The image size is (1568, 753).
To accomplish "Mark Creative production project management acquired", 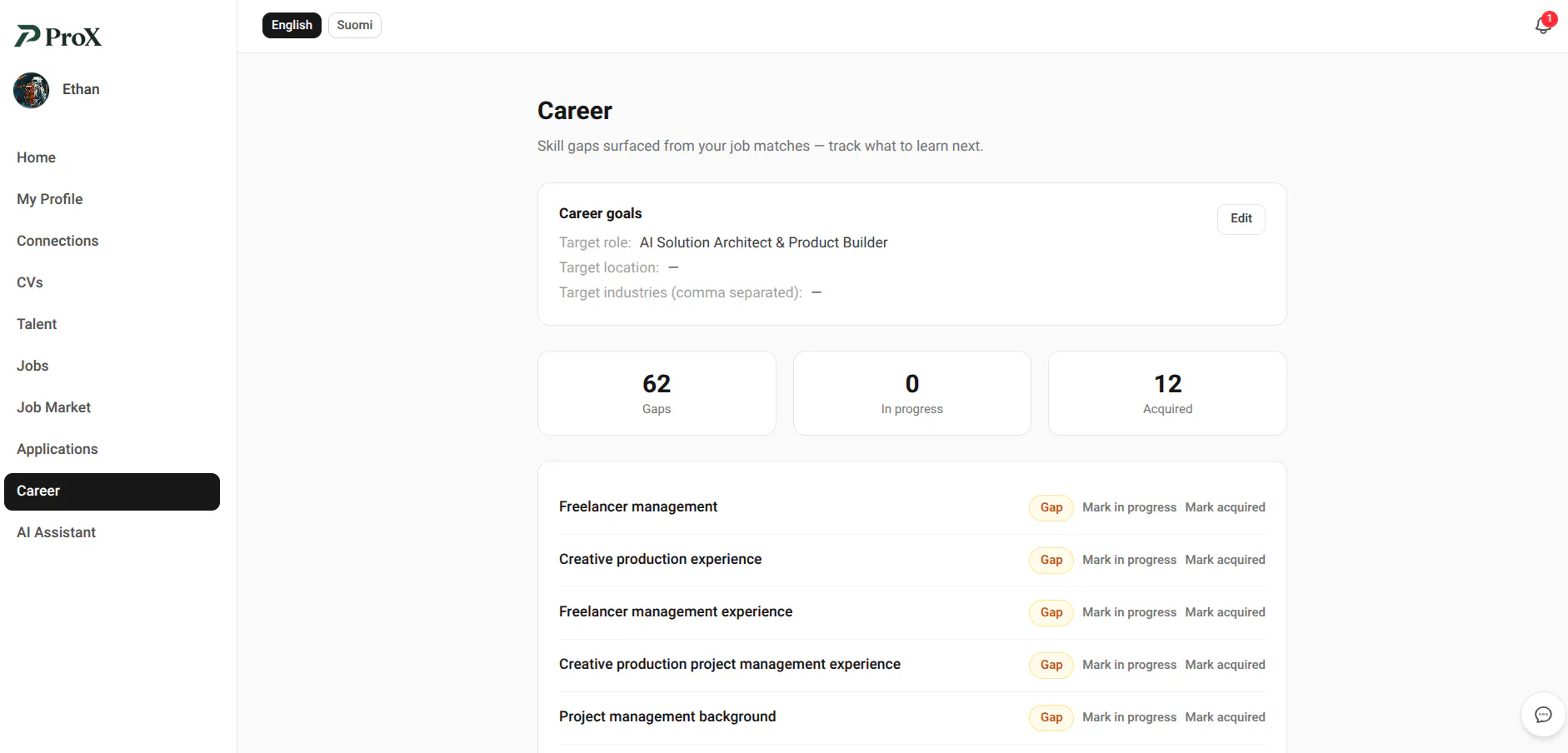I will click(1225, 665).
